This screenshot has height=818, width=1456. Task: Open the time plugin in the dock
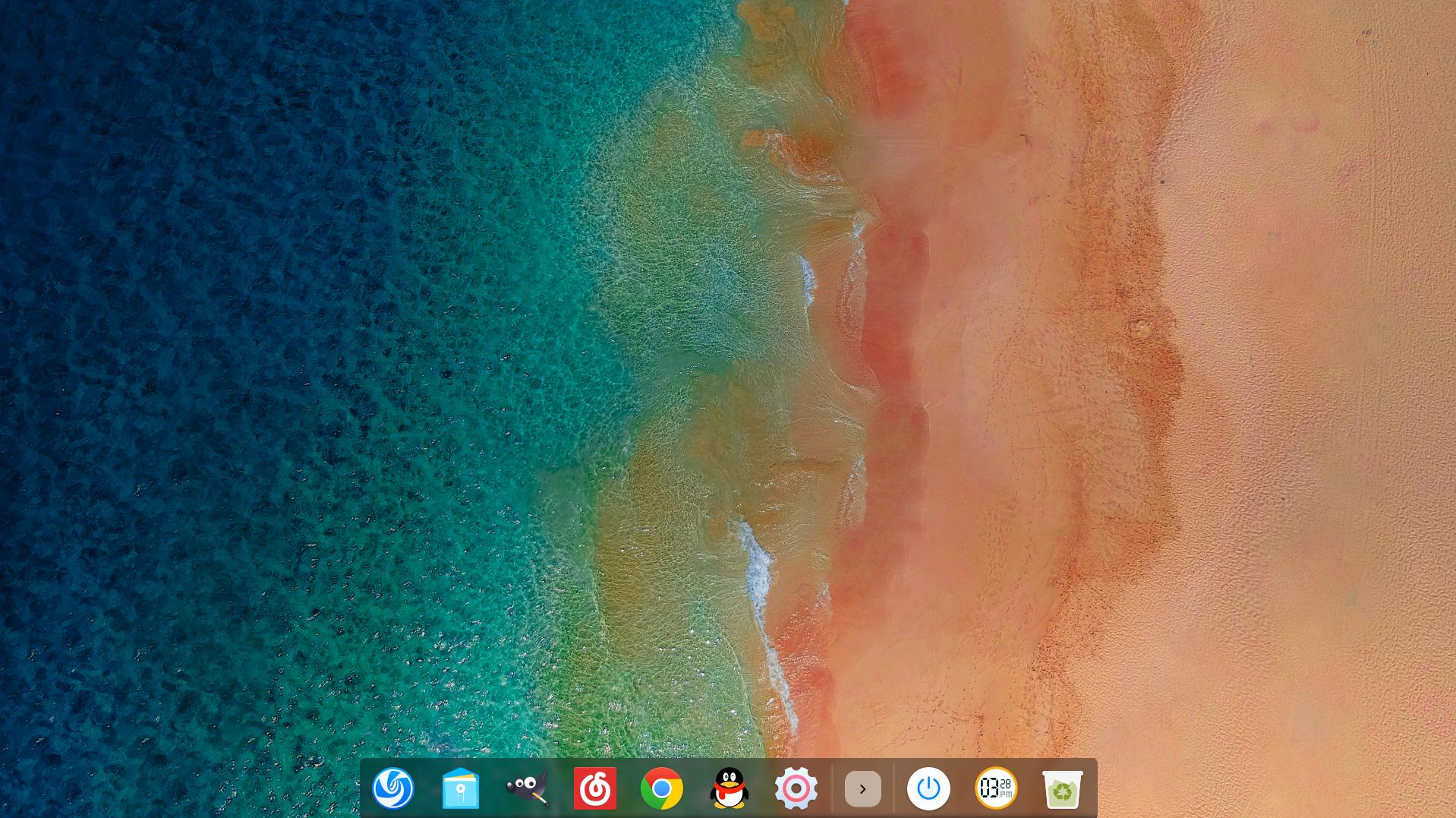(x=995, y=788)
